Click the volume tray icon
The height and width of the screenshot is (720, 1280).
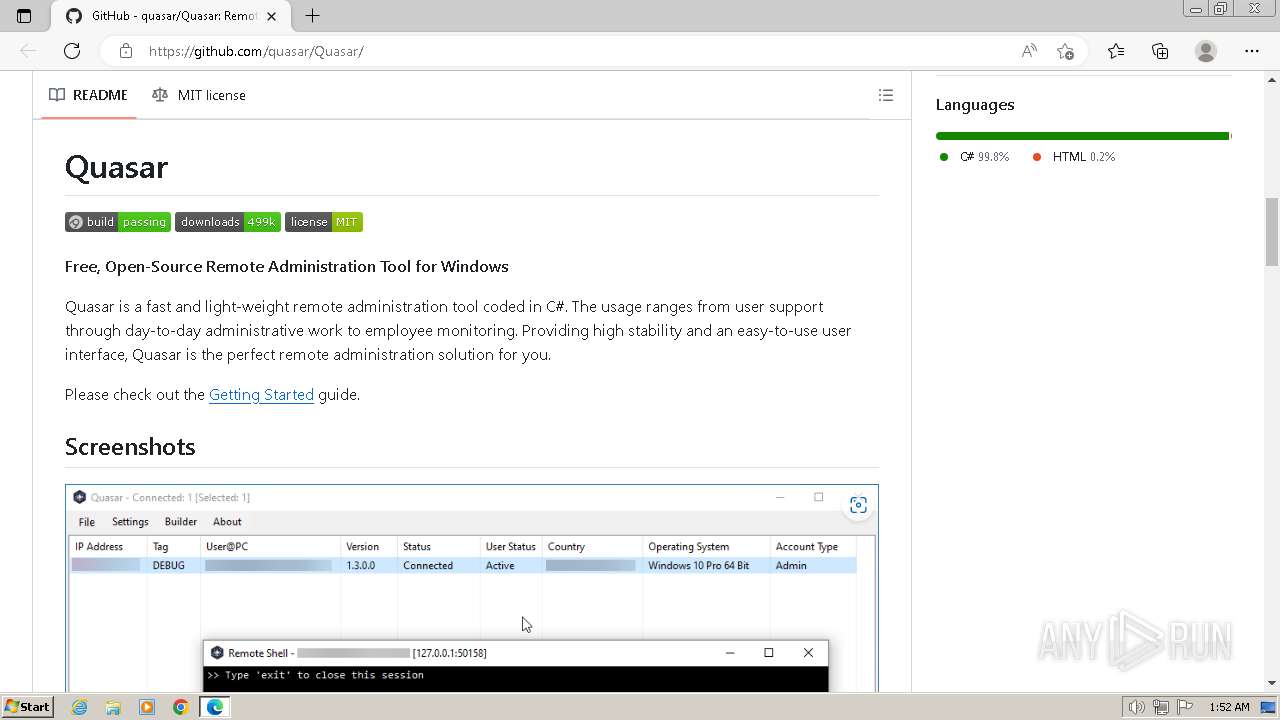pyautogui.click(x=1137, y=707)
